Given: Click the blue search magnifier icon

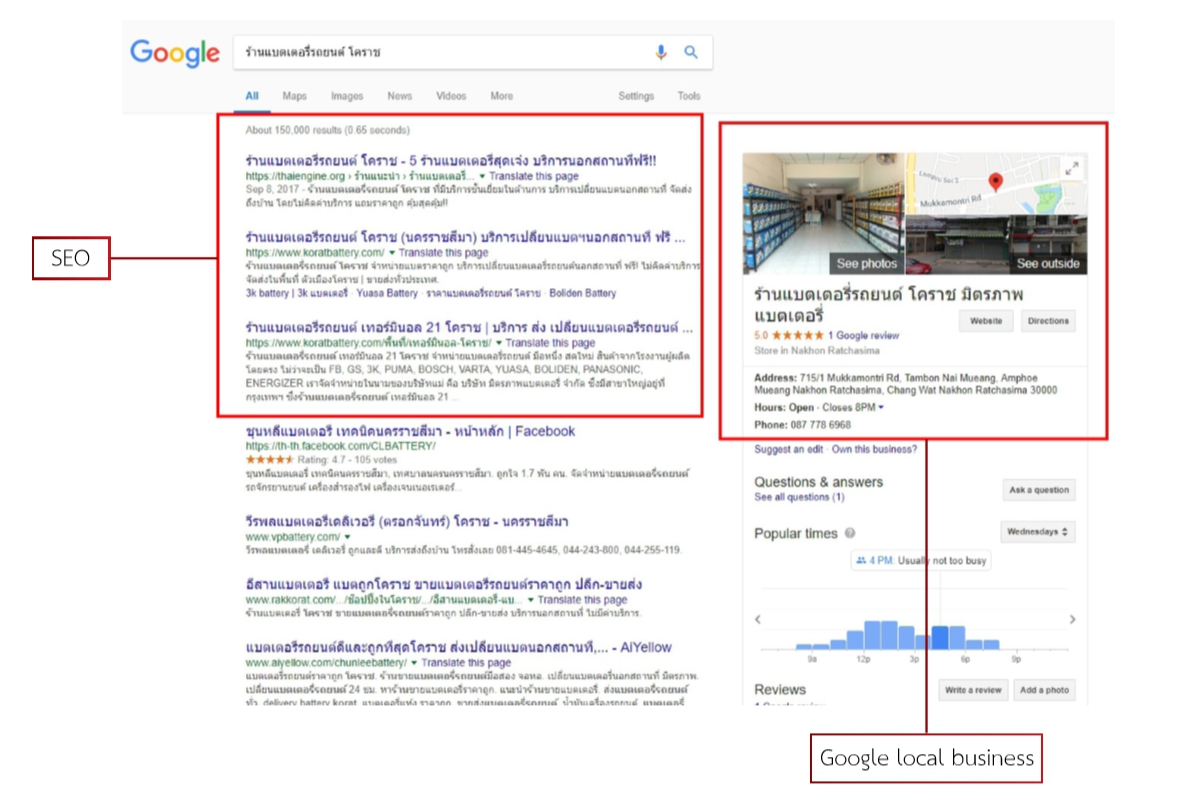Looking at the screenshot, I should (x=691, y=52).
